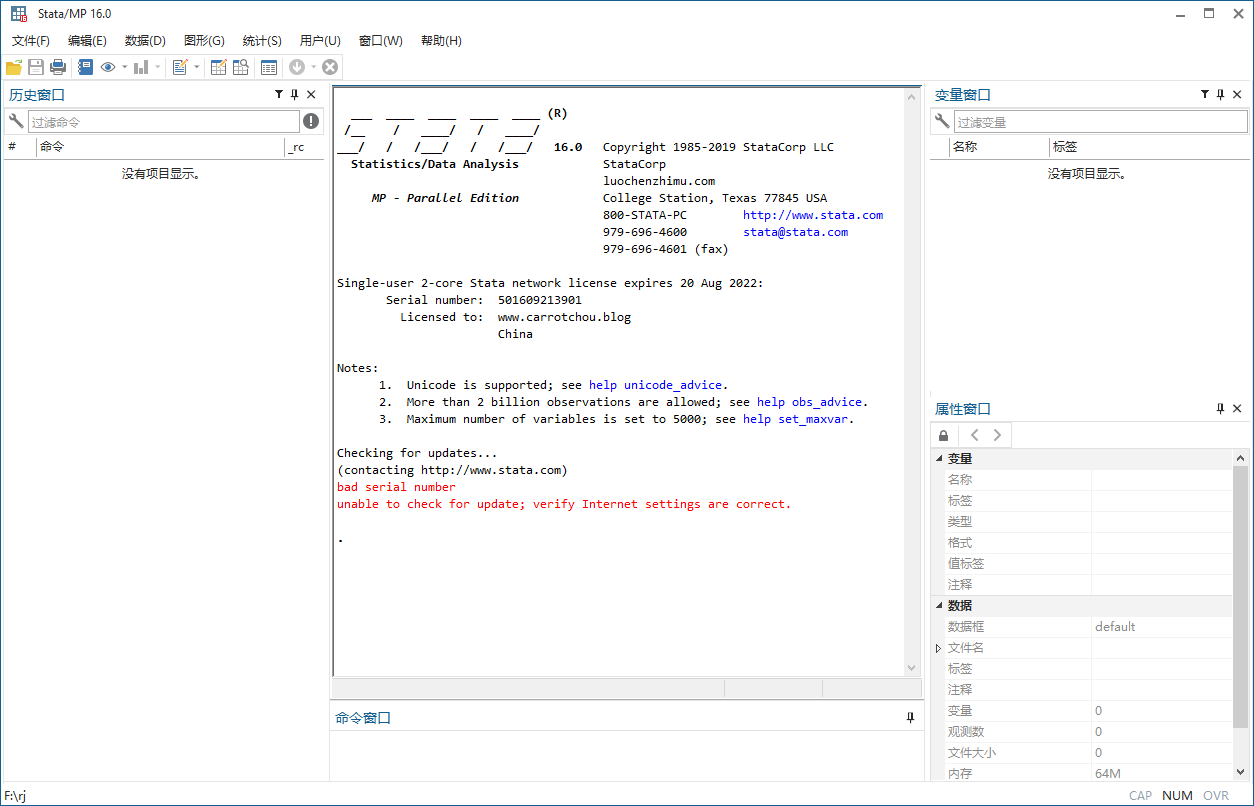Click the Break X circle icon
This screenshot has height=806, width=1254.
click(x=330, y=67)
